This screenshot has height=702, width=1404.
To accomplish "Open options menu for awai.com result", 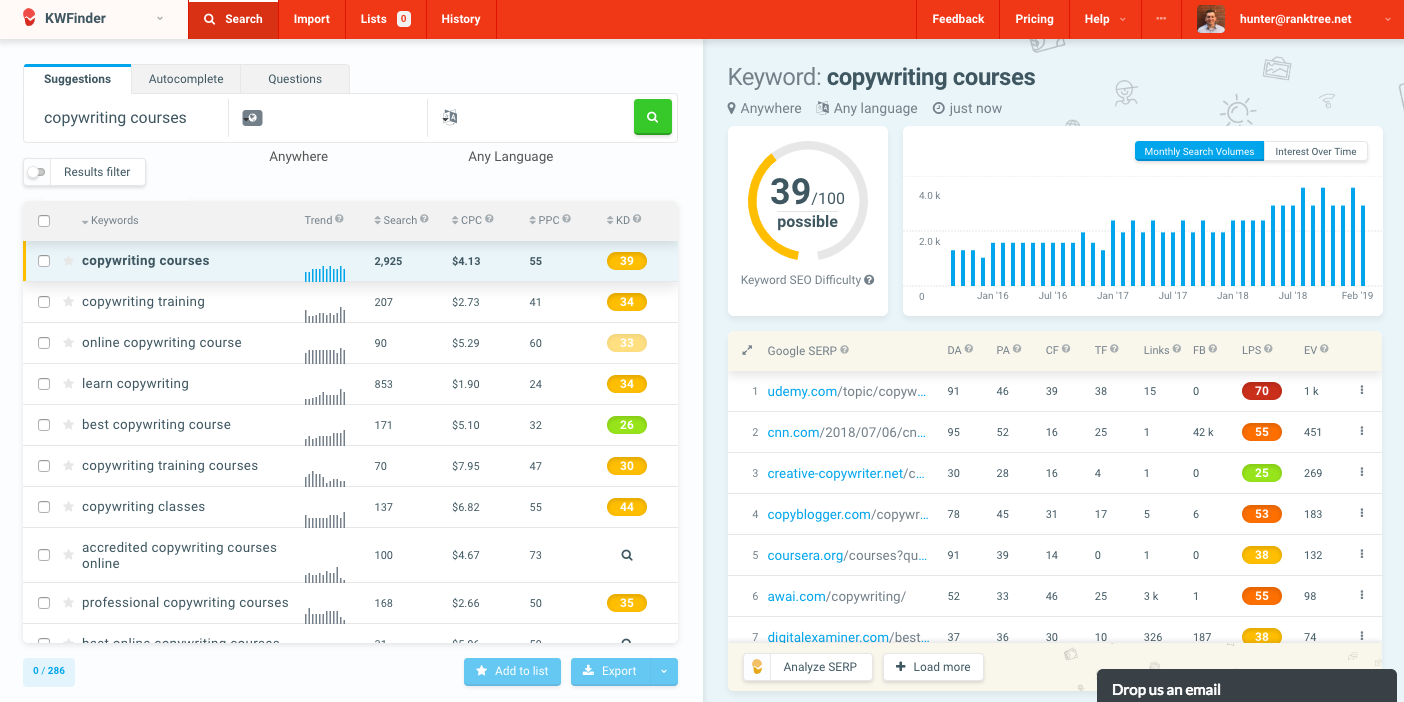I will 1362,596.
